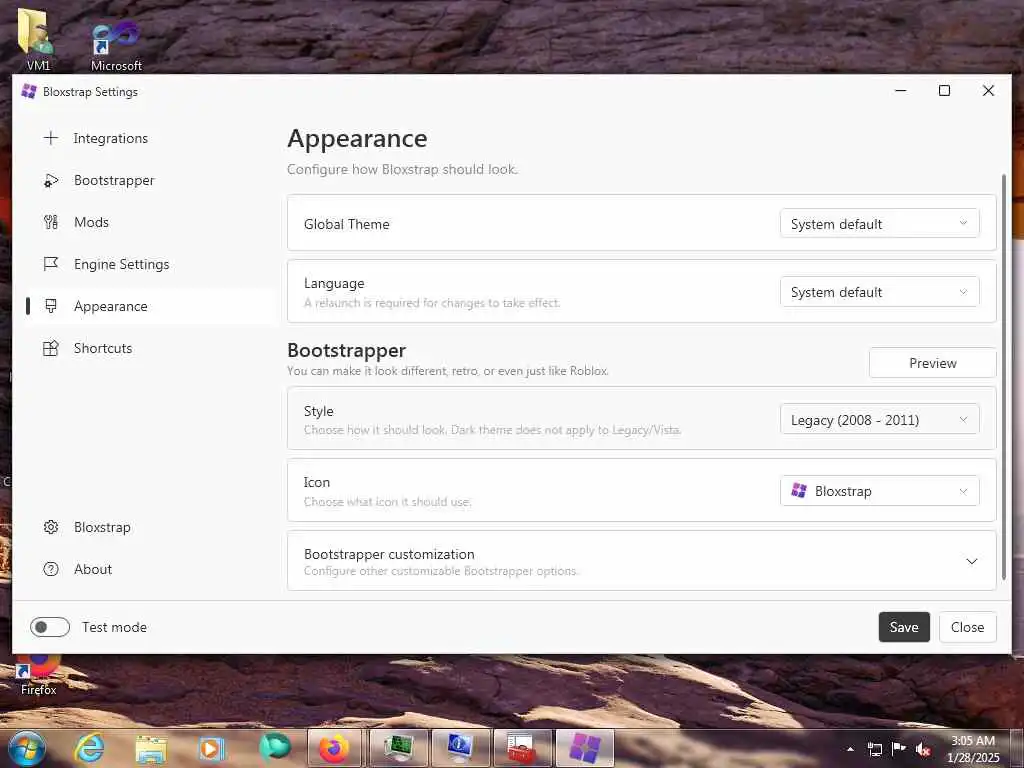Launch Internet Explorer from the taskbar
This screenshot has height=768, width=1024.
[x=89, y=748]
